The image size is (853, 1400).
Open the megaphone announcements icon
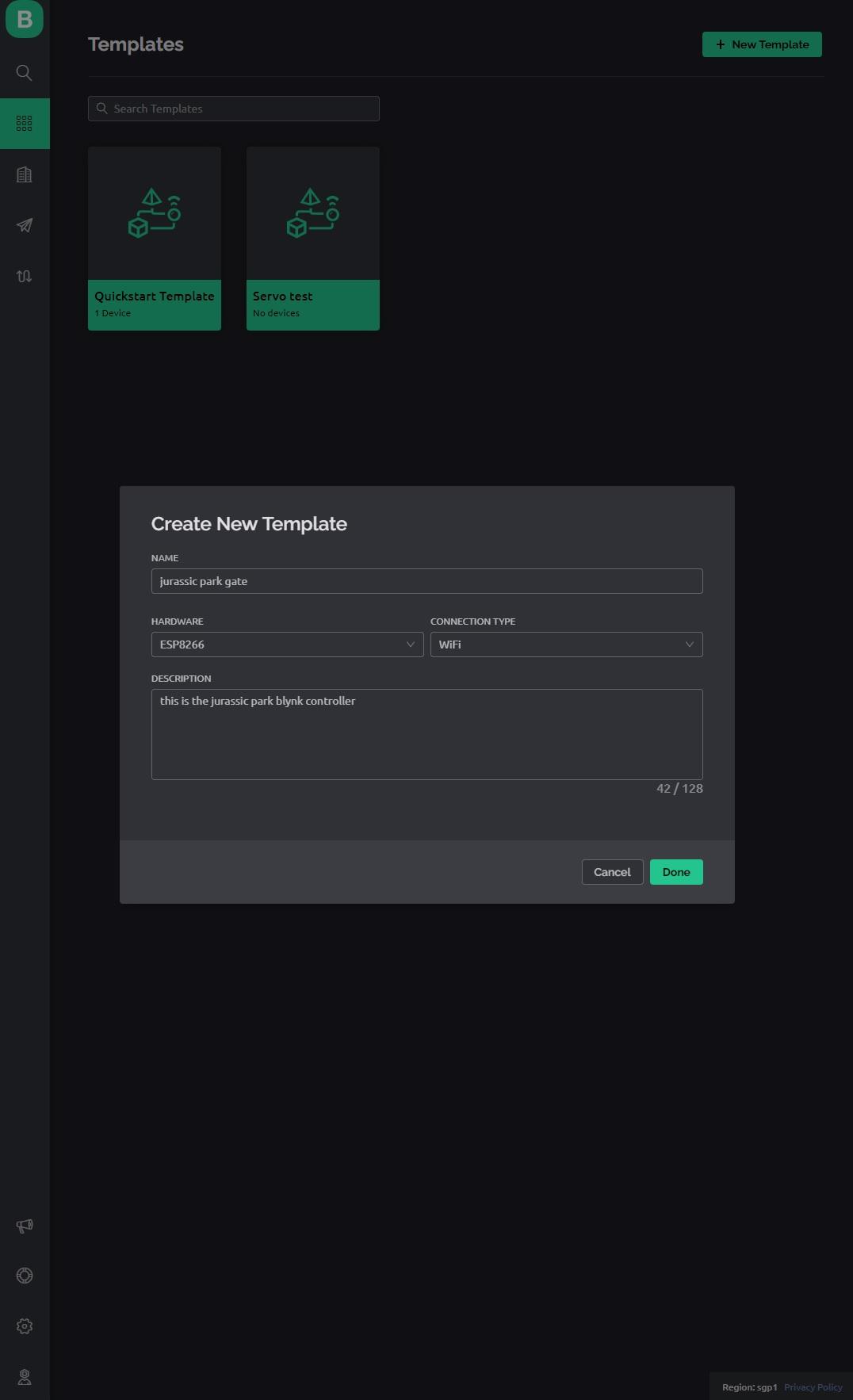(x=25, y=1226)
